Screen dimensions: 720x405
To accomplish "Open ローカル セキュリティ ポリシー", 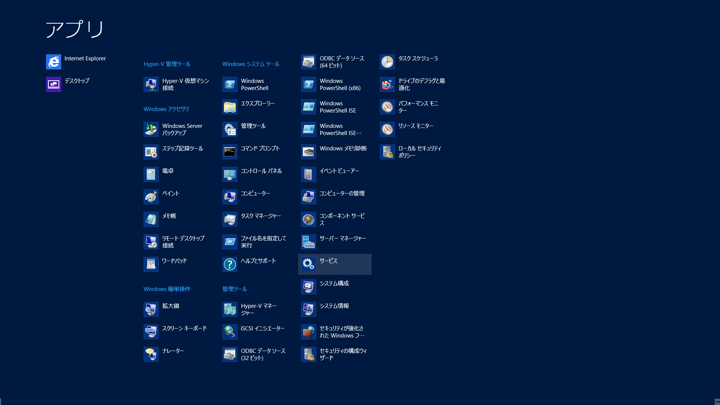I will [x=414, y=152].
